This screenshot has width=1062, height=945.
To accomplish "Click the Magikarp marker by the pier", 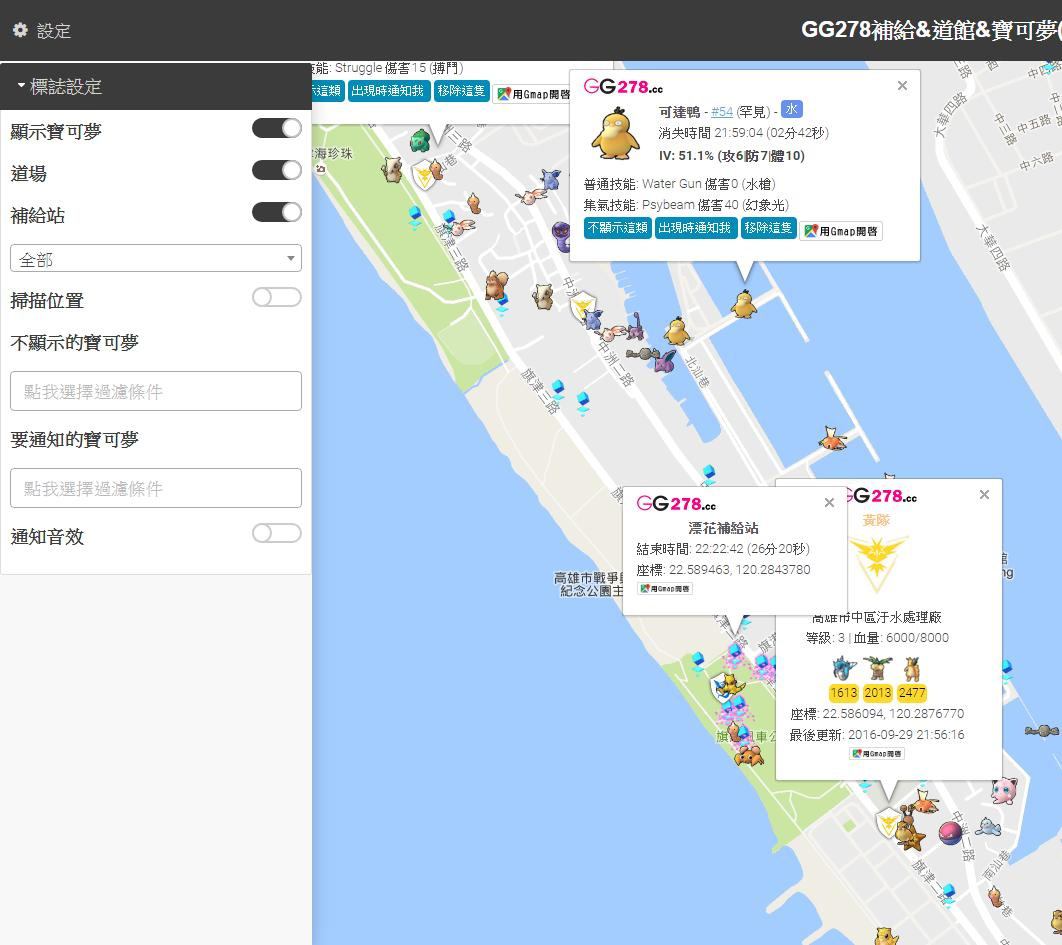I will coord(831,439).
